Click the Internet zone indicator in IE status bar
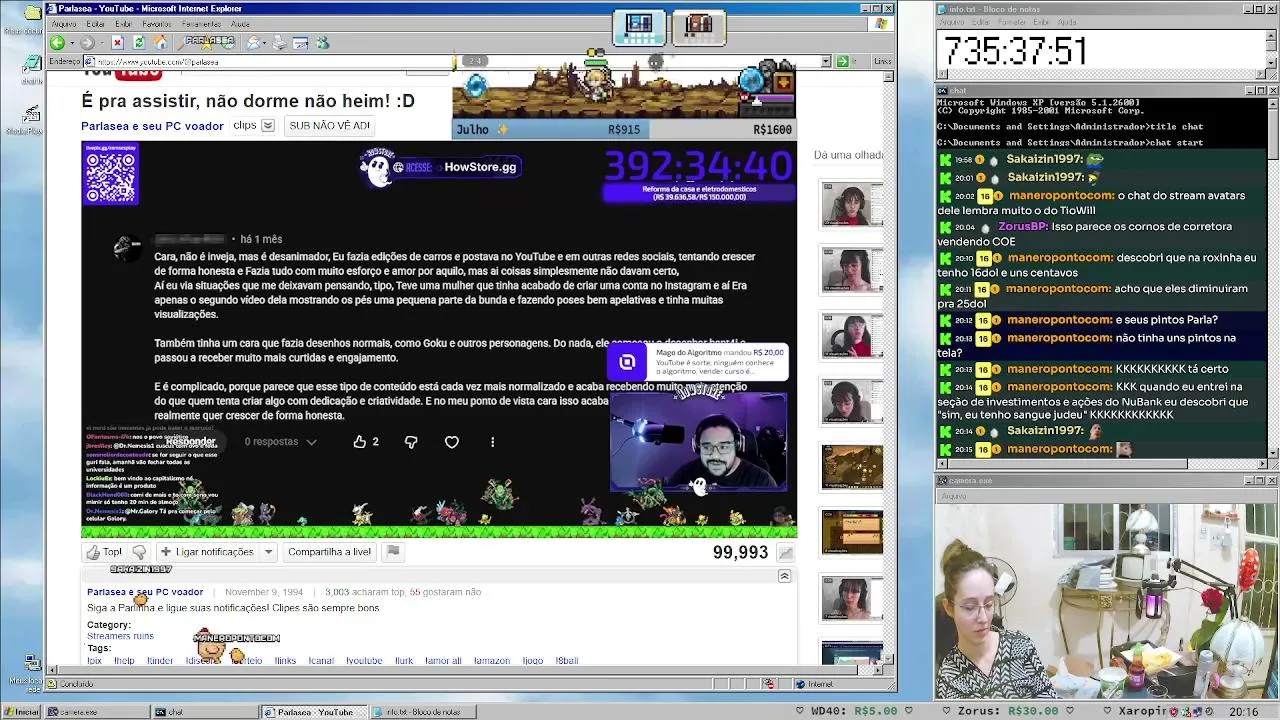This screenshot has width=1280, height=720. (842, 684)
